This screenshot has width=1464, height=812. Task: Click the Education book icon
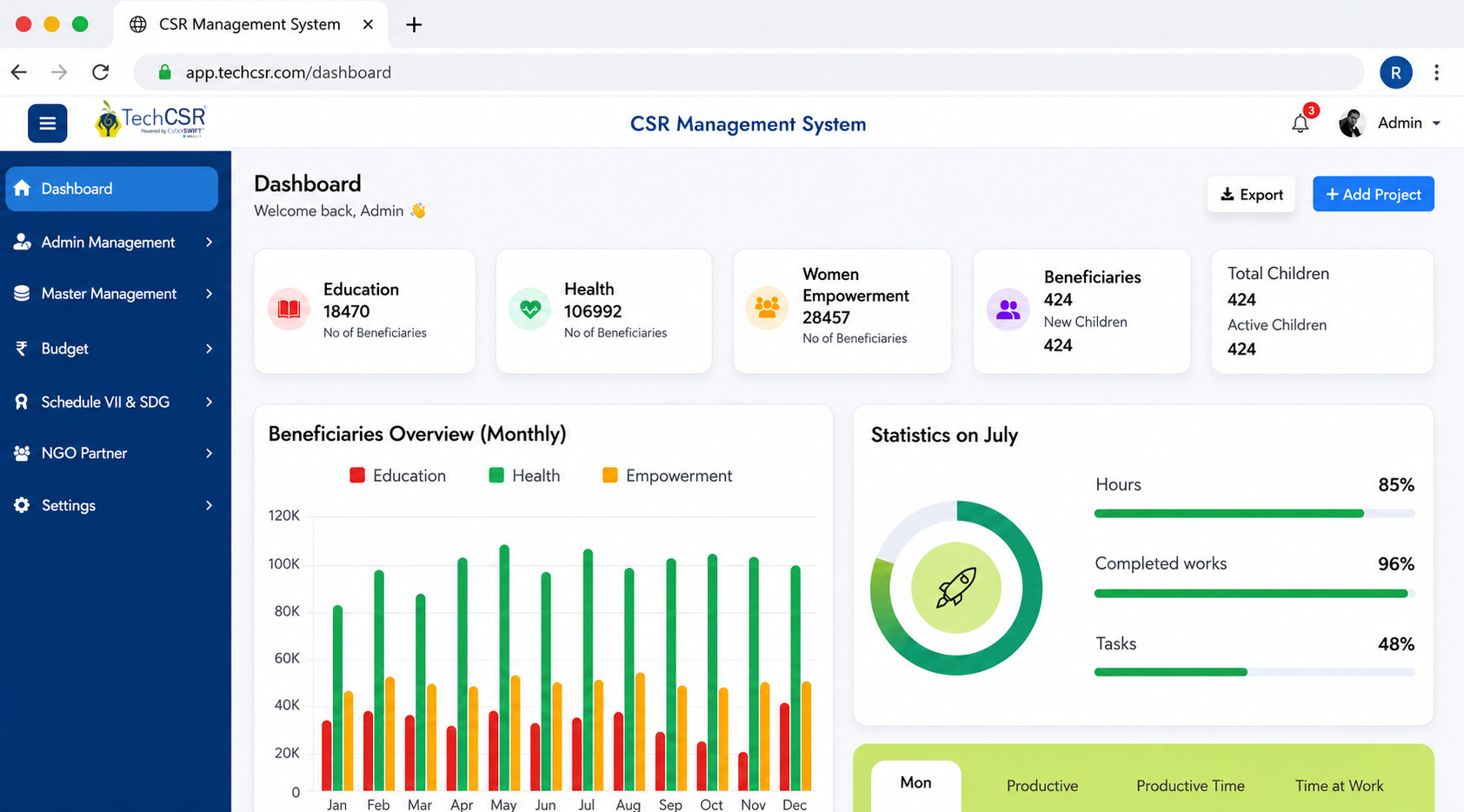(x=289, y=309)
